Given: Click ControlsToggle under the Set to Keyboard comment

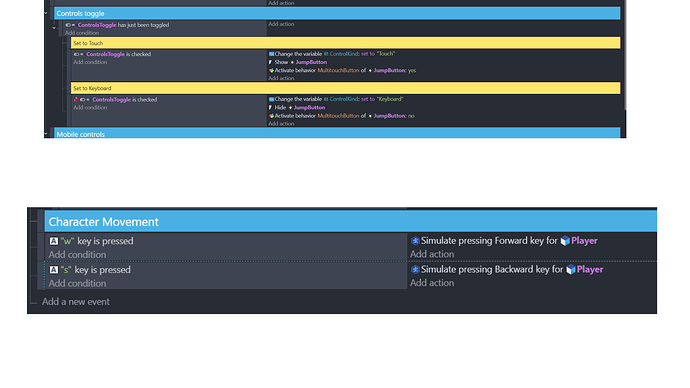Looking at the screenshot, I should point(112,99).
